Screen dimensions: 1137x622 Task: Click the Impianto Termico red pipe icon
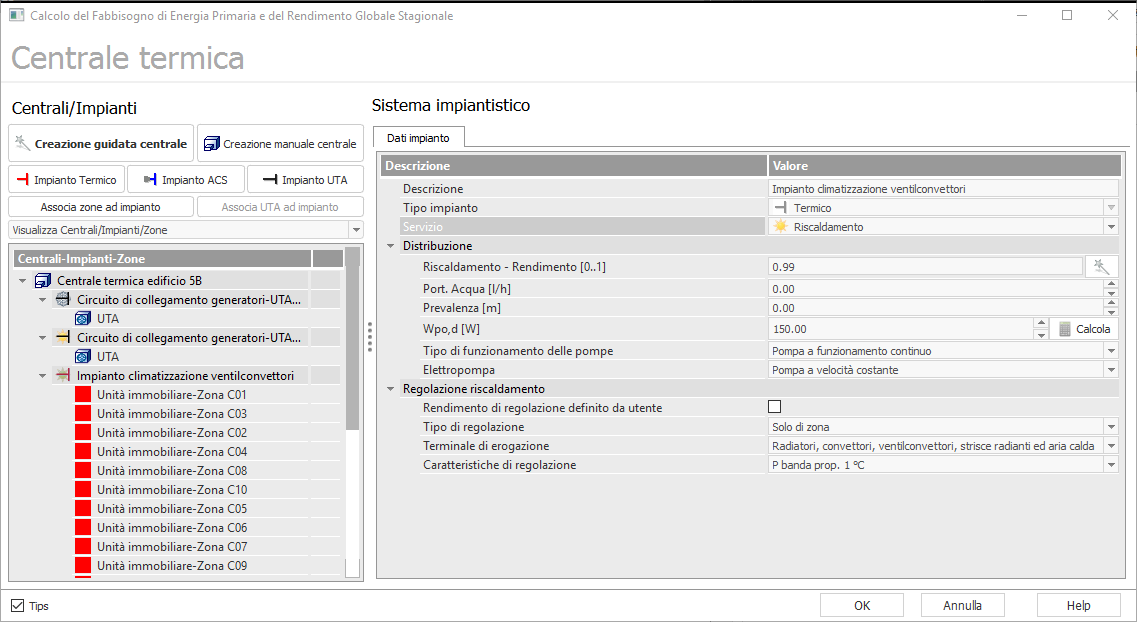click(x=22, y=179)
